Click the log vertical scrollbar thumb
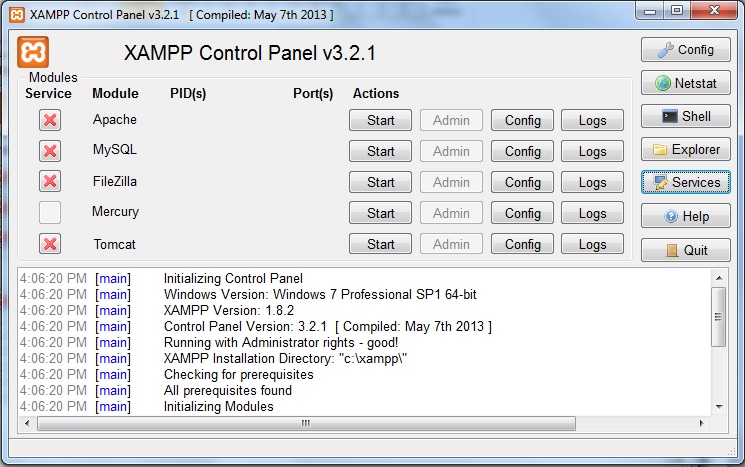Viewport: 745px width, 467px height. tap(719, 316)
